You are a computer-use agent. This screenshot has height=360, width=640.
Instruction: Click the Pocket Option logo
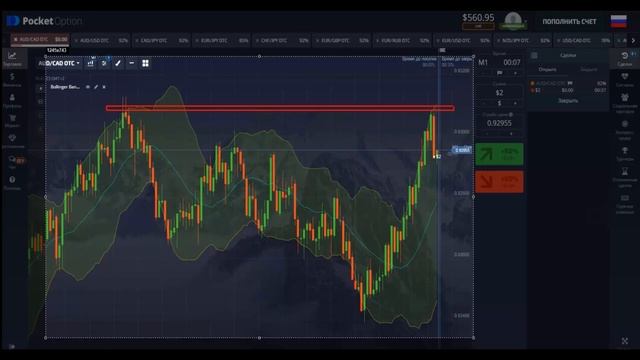pyautogui.click(x=44, y=21)
